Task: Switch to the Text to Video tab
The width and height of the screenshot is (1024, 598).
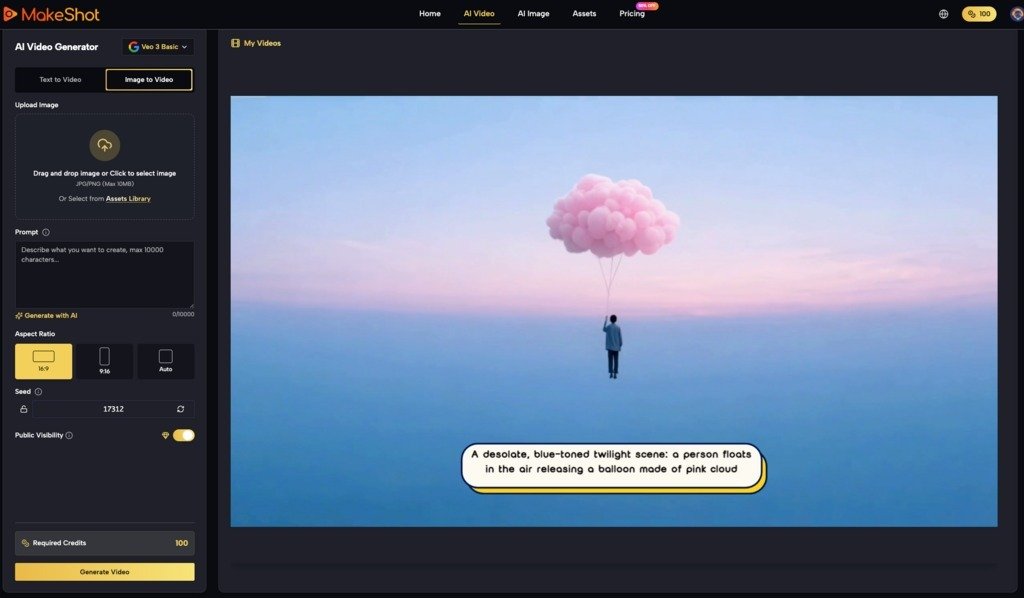Action: coord(60,80)
